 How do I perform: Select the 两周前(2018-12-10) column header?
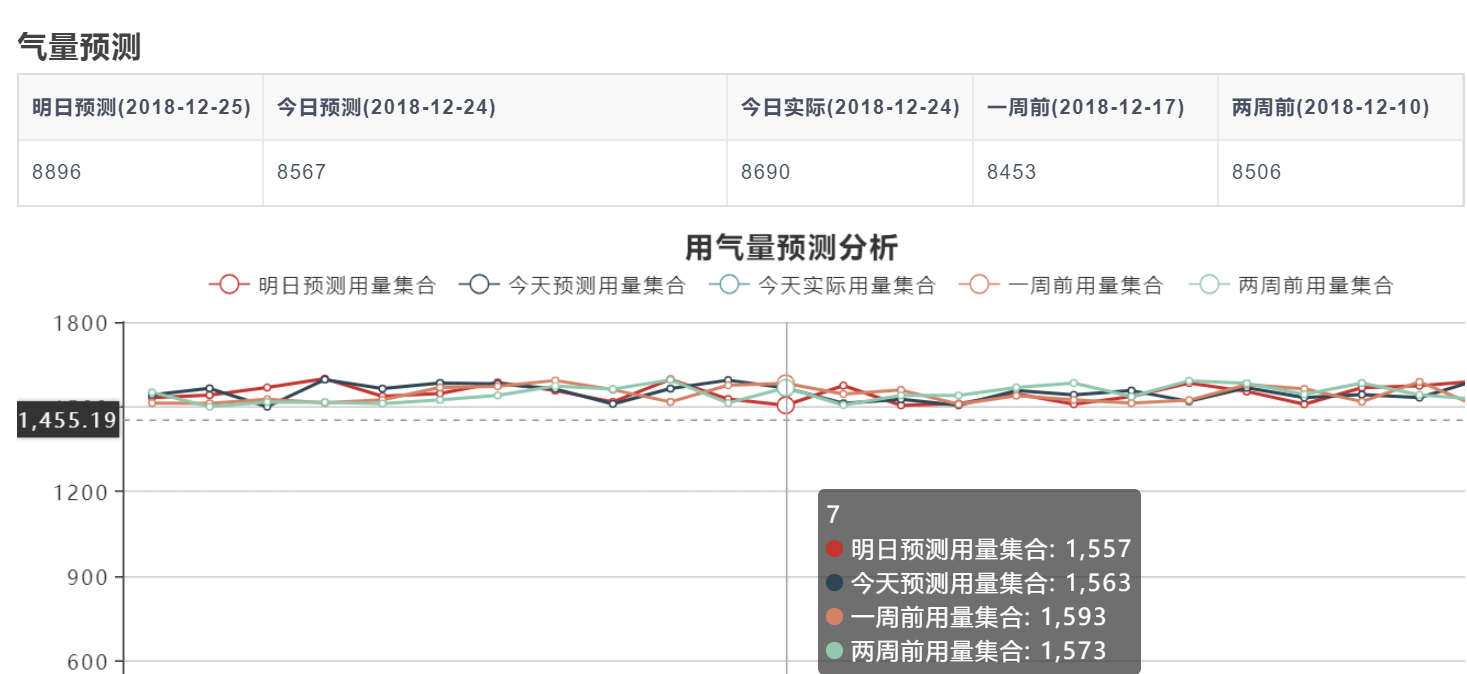click(x=1330, y=107)
